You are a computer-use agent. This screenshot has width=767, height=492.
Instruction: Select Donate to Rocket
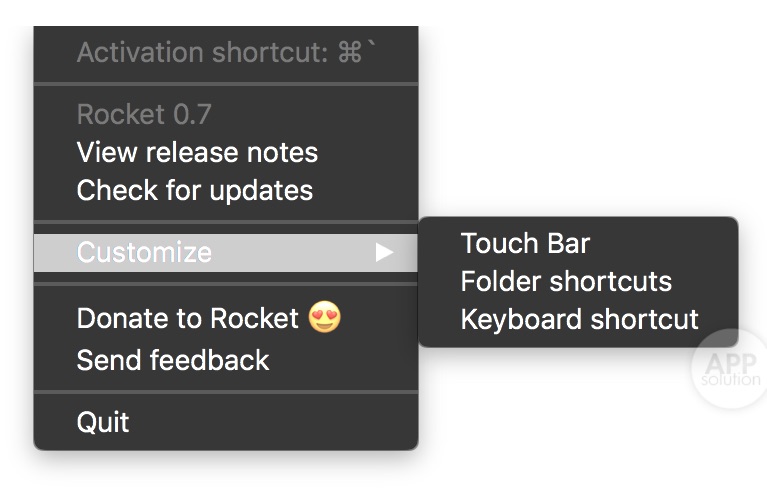pyautogui.click(x=187, y=319)
